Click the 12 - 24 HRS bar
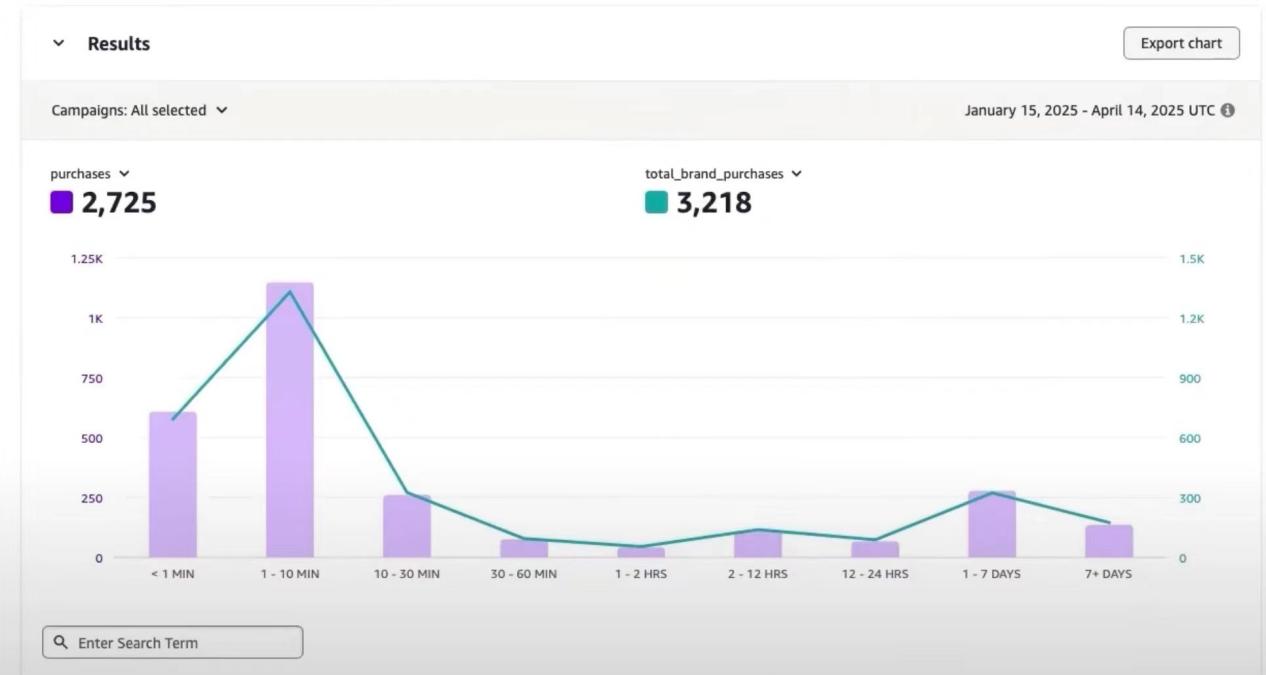Viewport: 1266px width, 675px height. tap(875, 550)
